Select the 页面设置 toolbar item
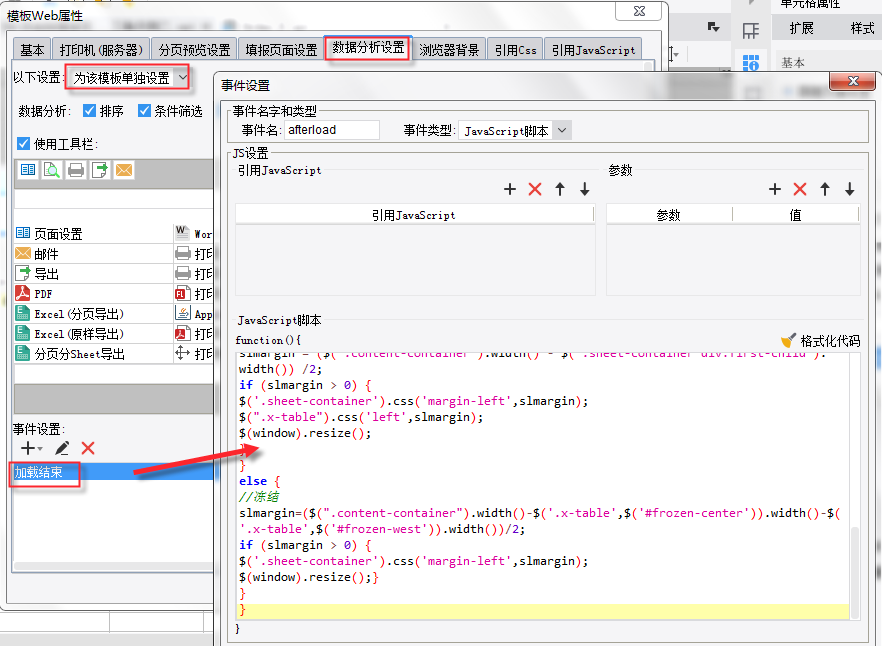Viewport: 882px width, 646px height. (93, 234)
